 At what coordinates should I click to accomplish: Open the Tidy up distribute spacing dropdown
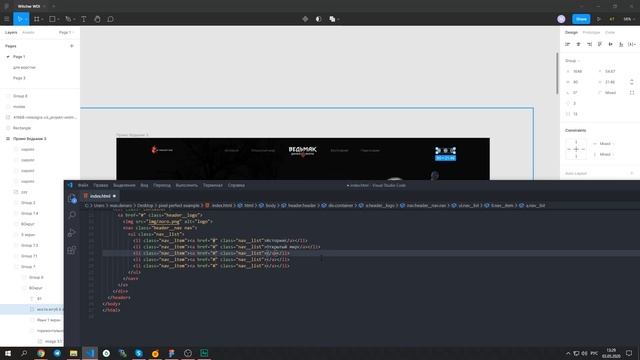(x=632, y=44)
